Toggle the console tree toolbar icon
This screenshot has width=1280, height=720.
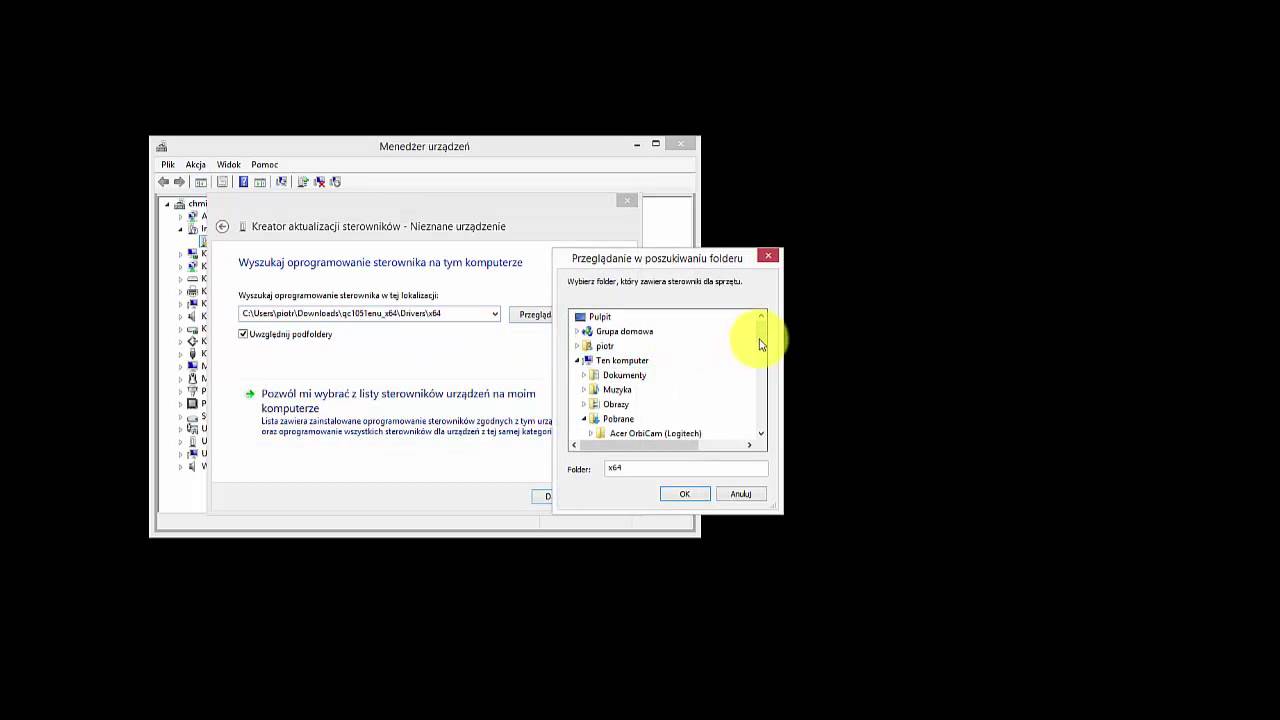pyautogui.click(x=201, y=182)
